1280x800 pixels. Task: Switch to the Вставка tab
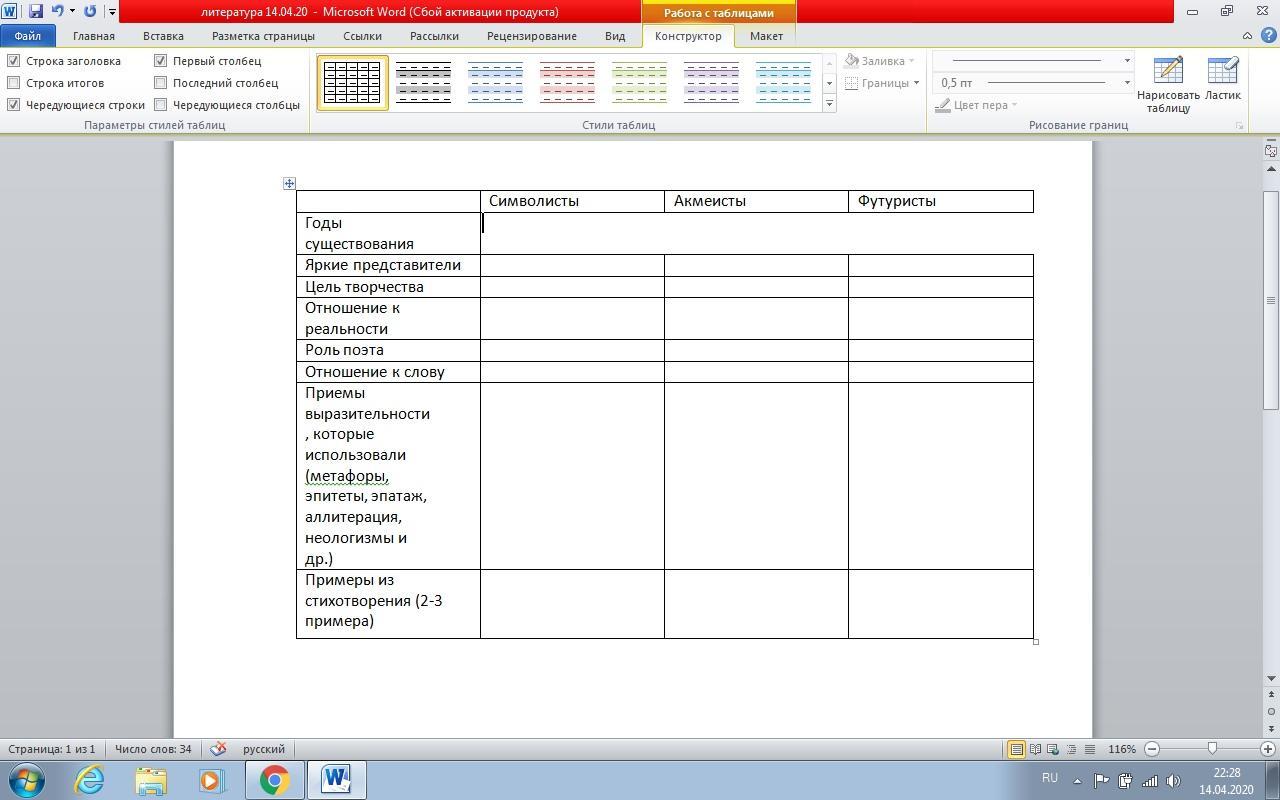click(x=163, y=36)
